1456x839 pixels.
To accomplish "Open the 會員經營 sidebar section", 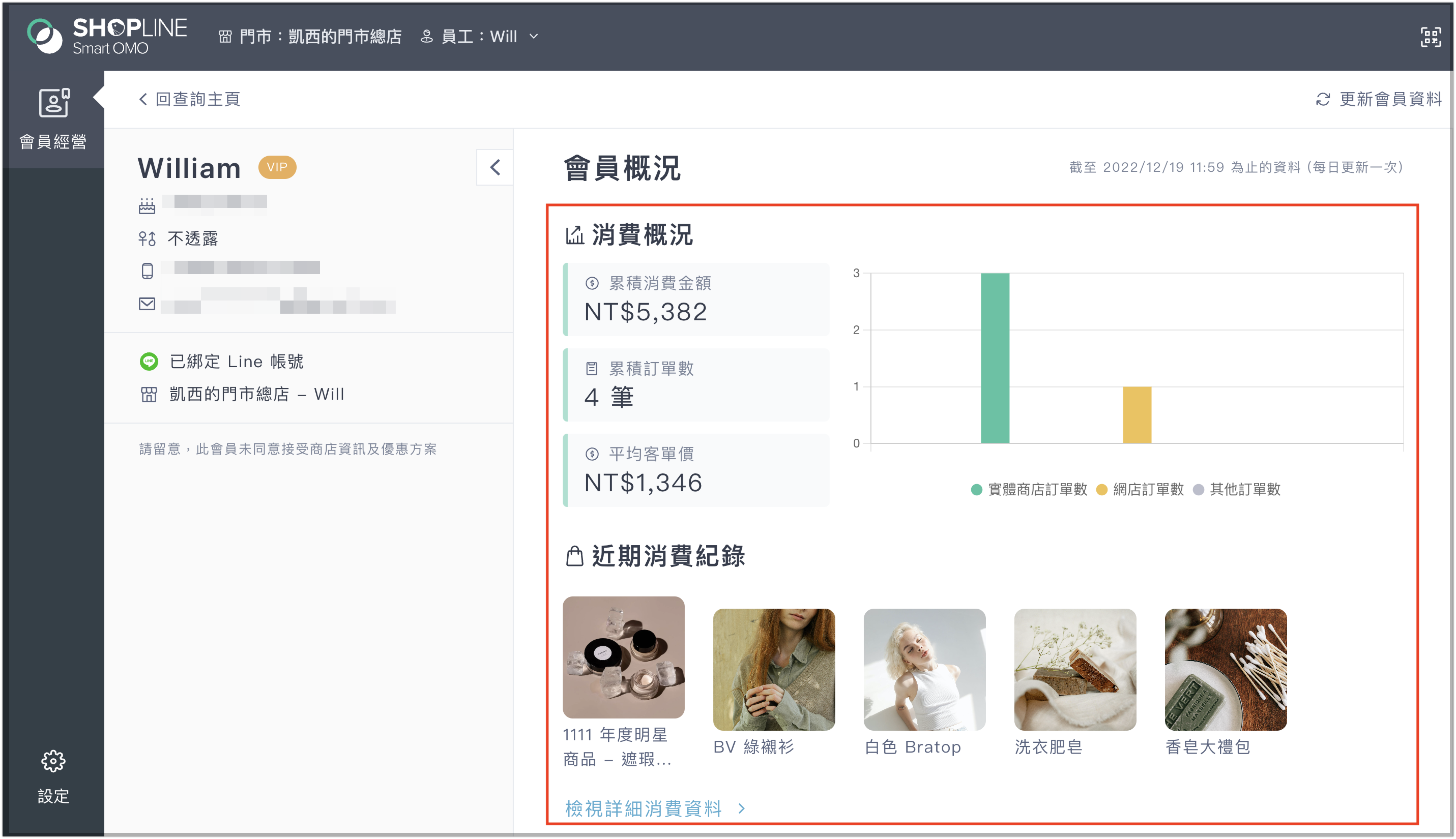I will [53, 119].
